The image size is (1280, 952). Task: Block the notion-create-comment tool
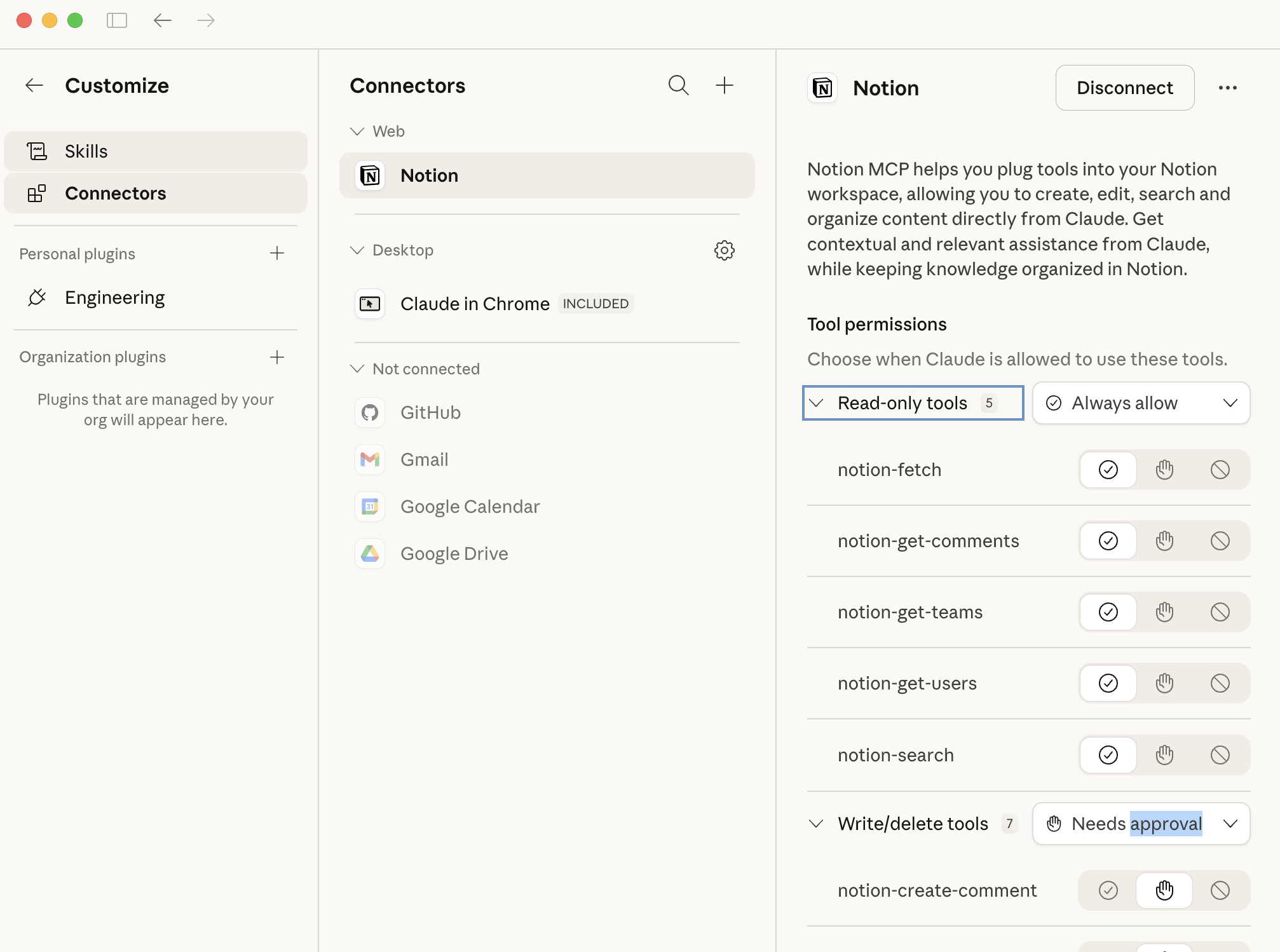tap(1220, 890)
